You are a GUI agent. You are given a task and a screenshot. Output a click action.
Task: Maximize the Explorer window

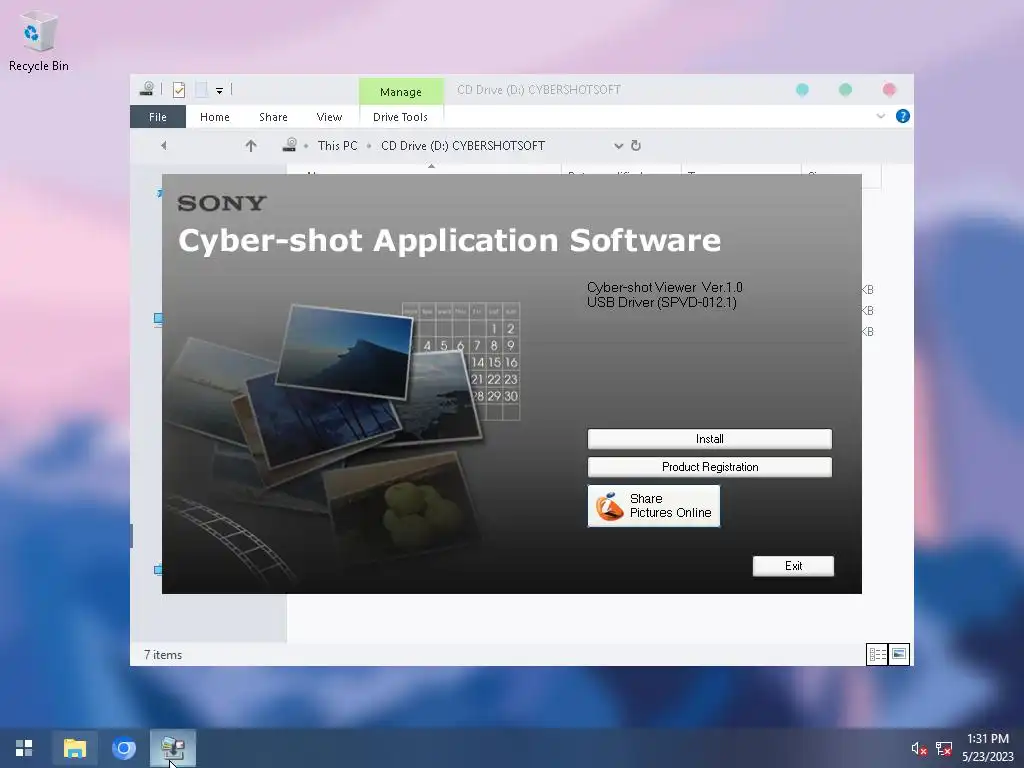point(845,89)
